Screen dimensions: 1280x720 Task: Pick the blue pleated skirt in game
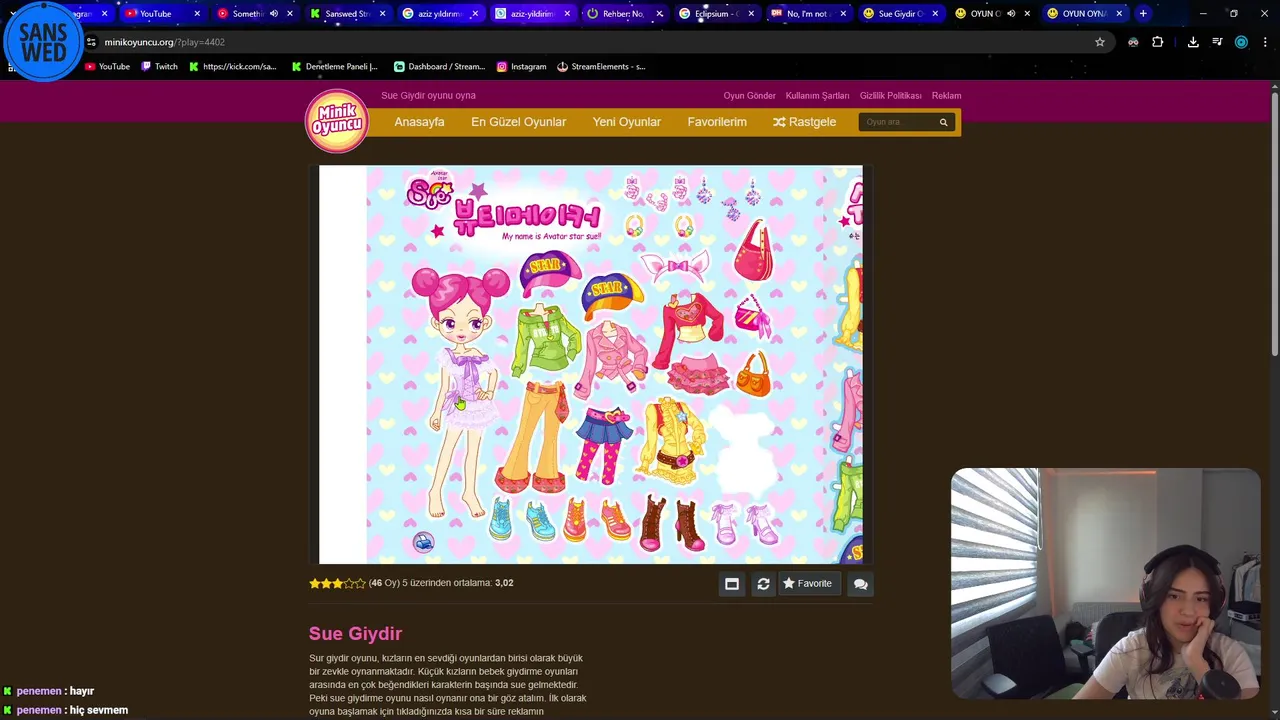(604, 428)
